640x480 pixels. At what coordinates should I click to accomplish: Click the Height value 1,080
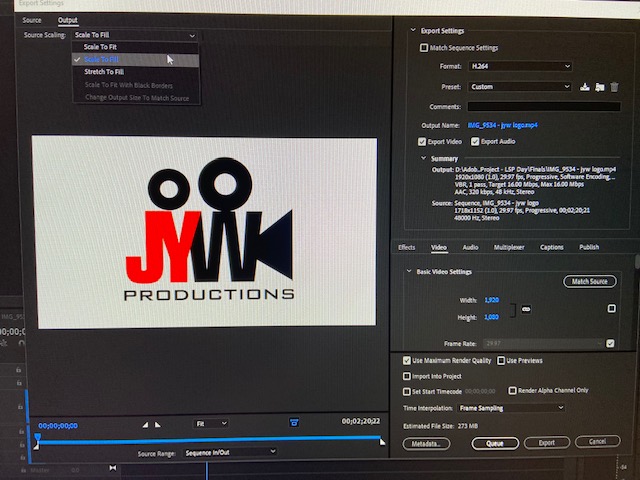click(491, 317)
